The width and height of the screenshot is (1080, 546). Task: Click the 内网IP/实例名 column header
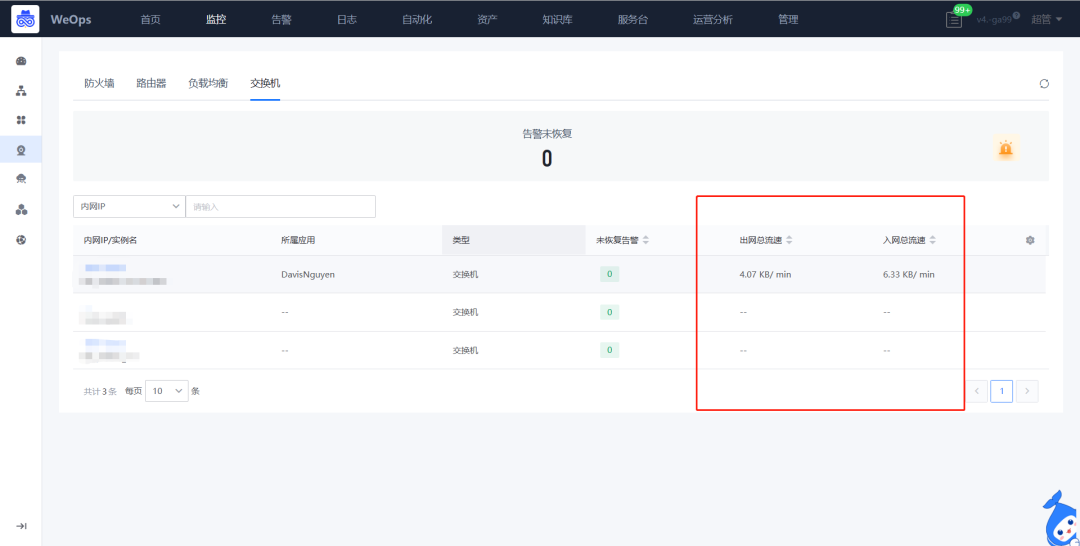click(110, 240)
